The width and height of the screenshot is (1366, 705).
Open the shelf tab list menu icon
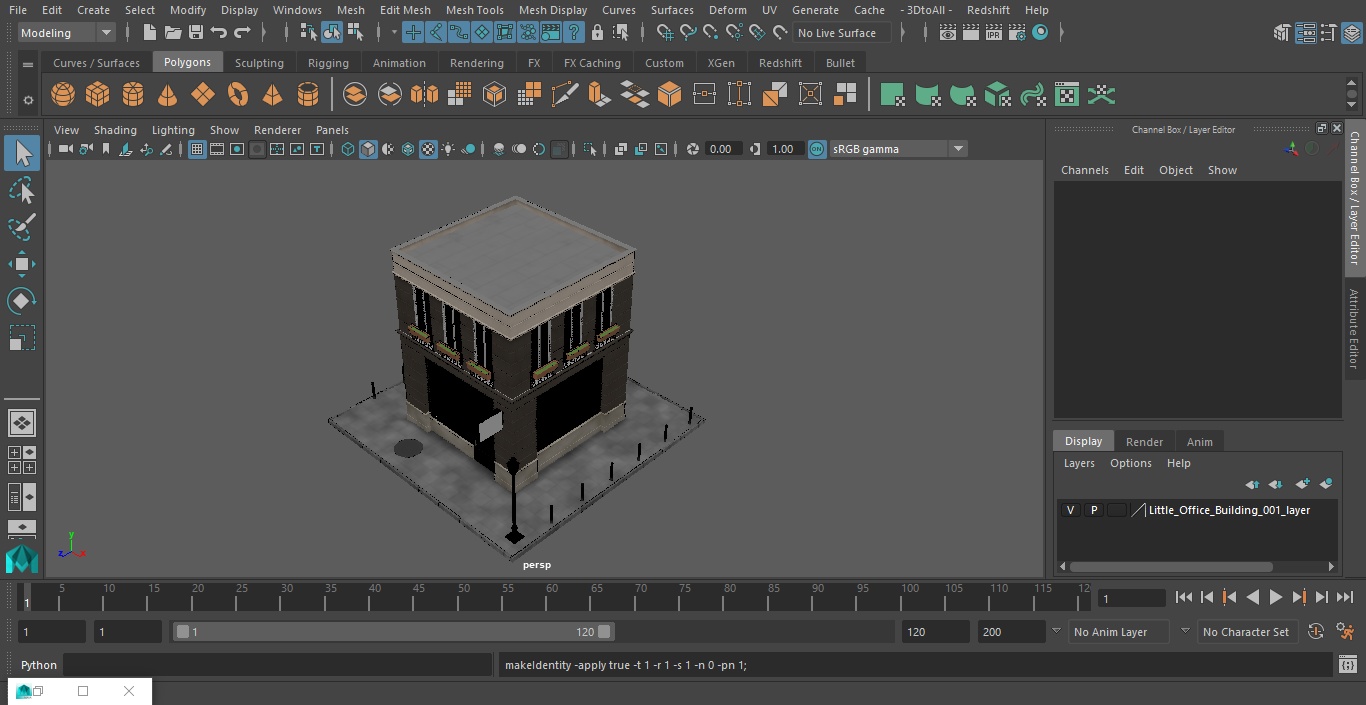click(x=28, y=63)
